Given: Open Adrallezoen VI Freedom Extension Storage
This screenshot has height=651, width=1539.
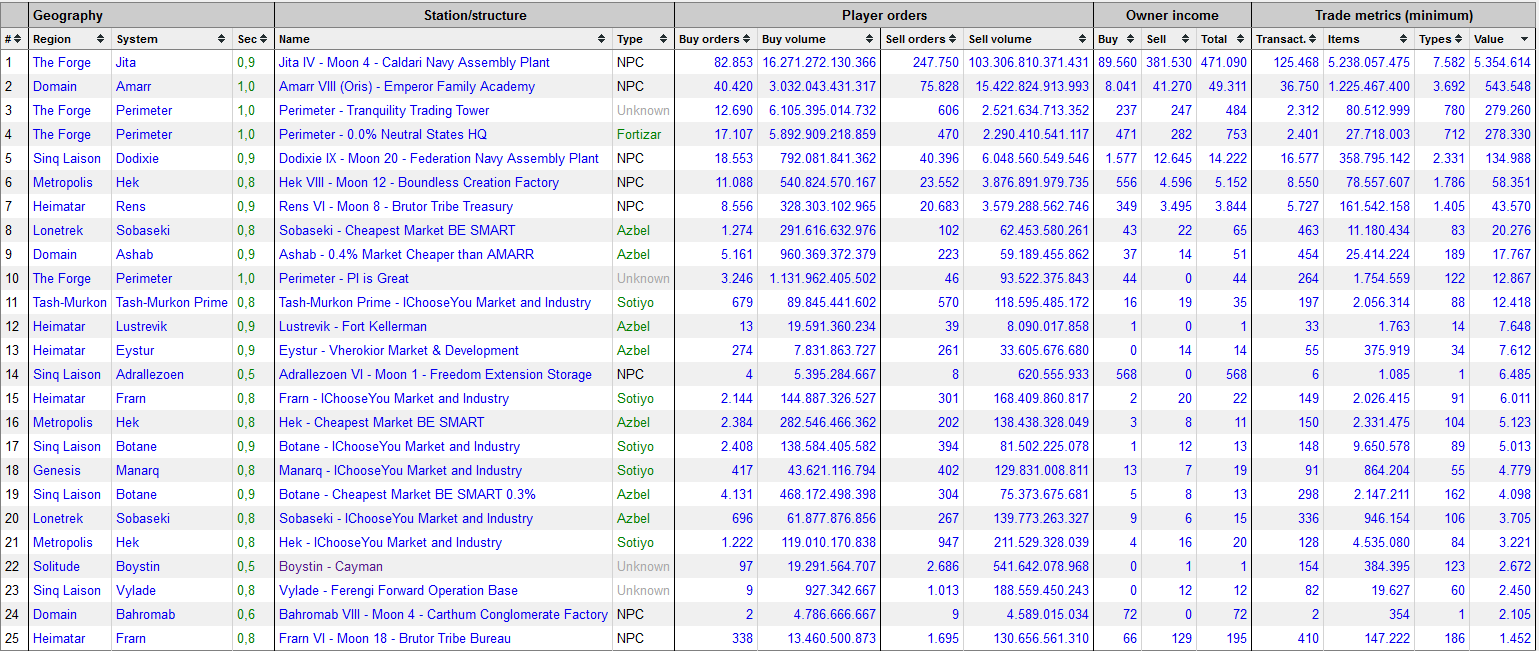Looking at the screenshot, I should [x=435, y=374].
